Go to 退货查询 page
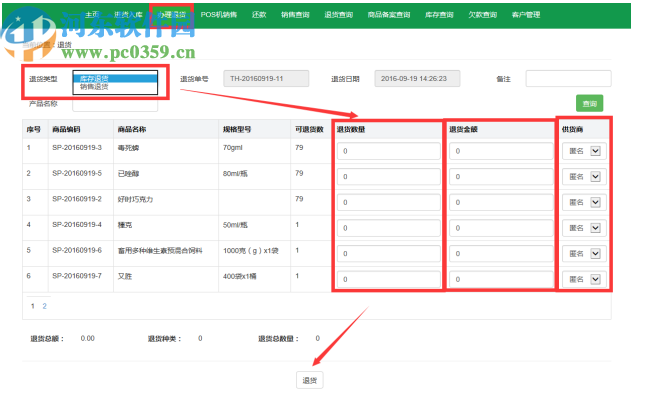The width and height of the screenshot is (648, 413). click(x=338, y=14)
